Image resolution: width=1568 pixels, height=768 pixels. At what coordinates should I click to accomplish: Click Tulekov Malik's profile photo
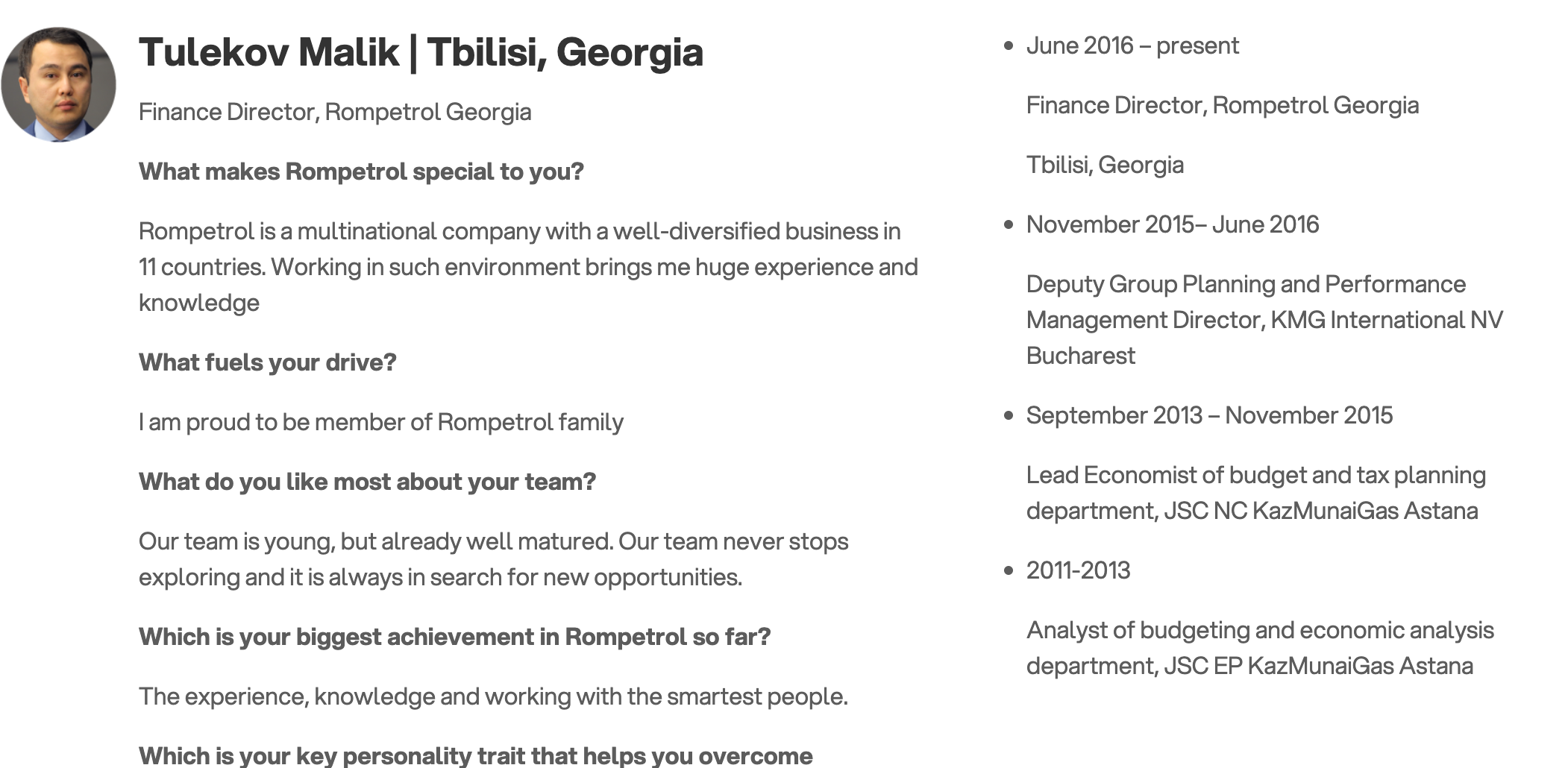pos(58,84)
